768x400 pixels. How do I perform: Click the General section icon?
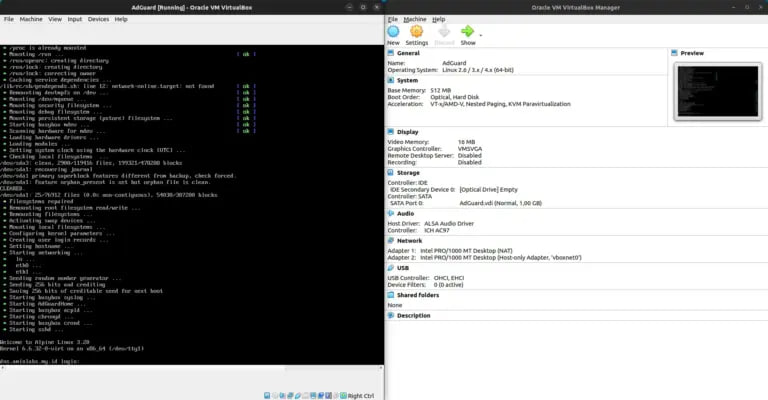tap(391, 53)
